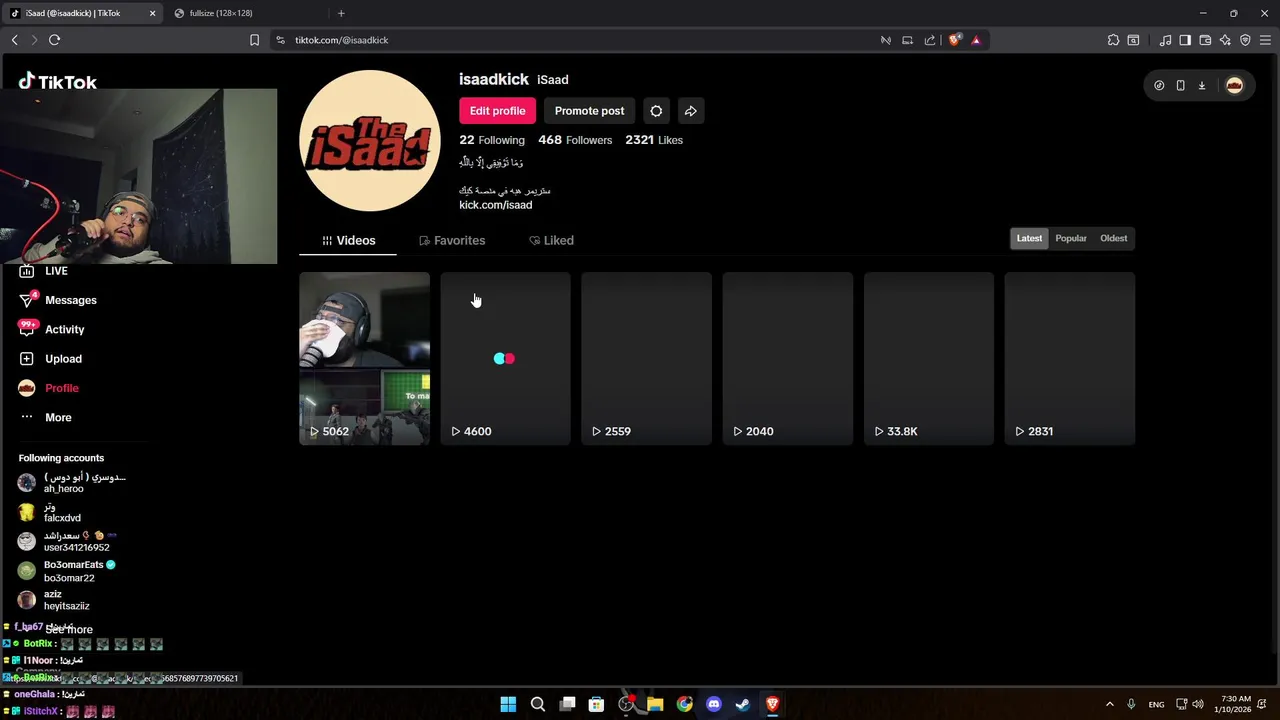
Task: Show hidden system tray icons
Action: tap(1109, 704)
